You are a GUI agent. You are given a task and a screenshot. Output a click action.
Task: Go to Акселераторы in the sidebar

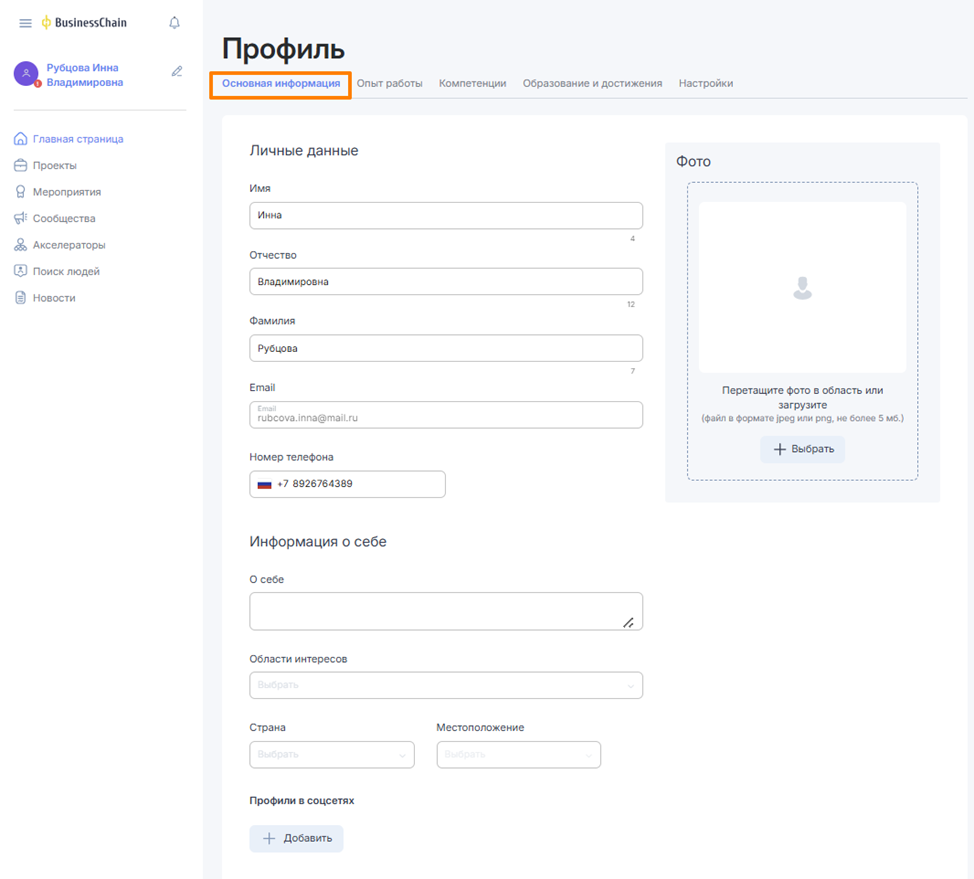[x=68, y=245]
